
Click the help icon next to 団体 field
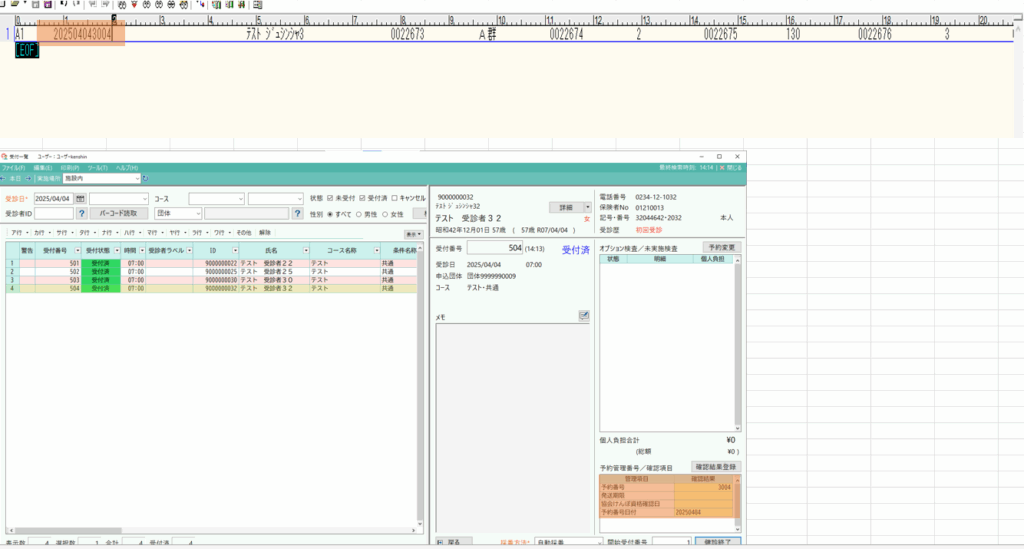(297, 213)
